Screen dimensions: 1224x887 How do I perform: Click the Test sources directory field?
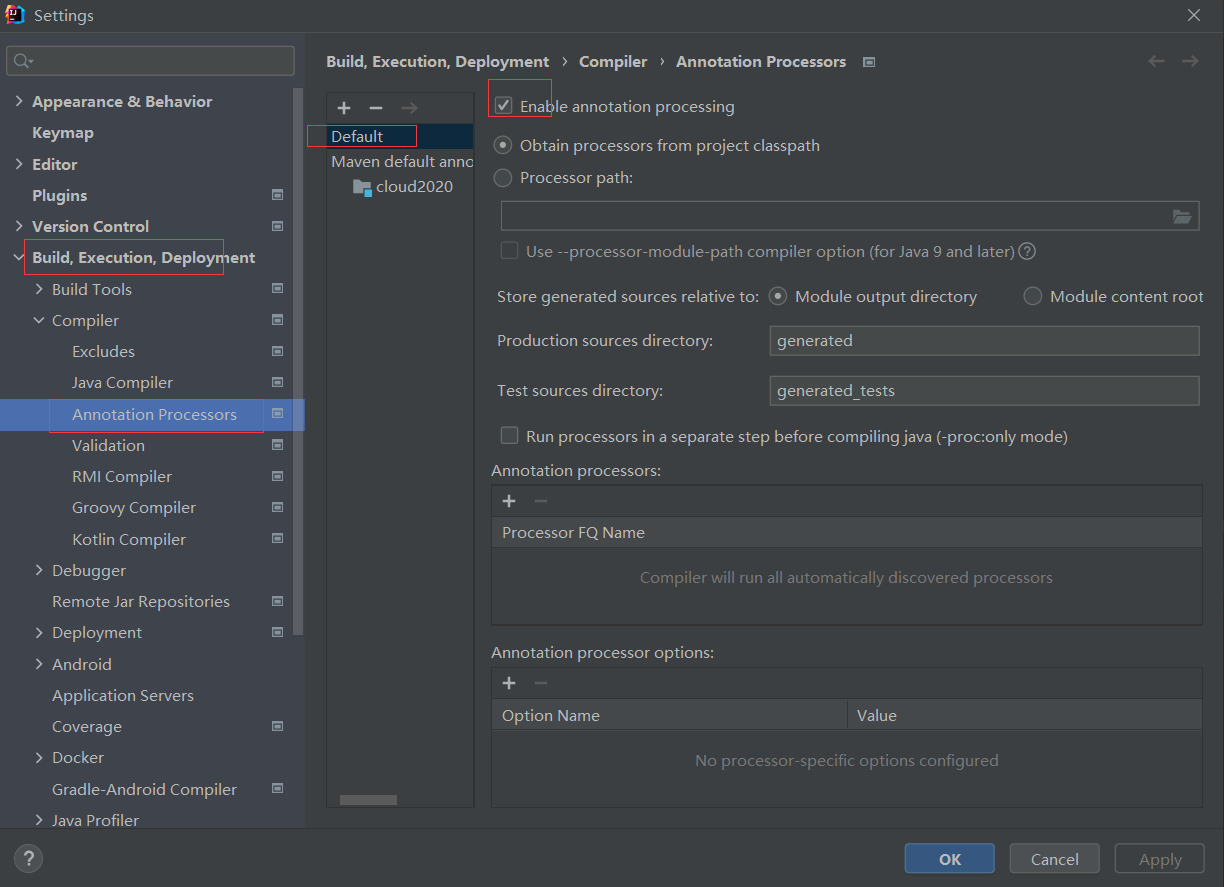(984, 390)
